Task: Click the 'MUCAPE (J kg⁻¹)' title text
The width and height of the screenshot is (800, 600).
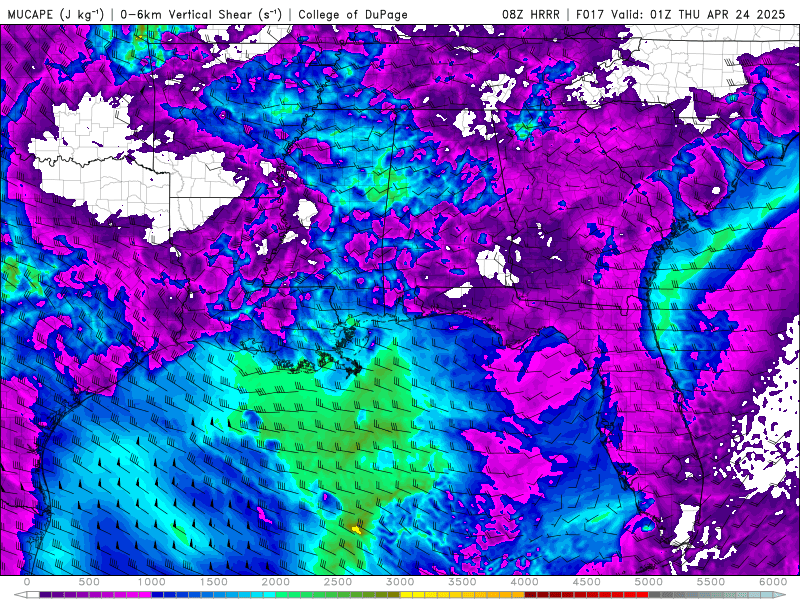Action: 56,14
